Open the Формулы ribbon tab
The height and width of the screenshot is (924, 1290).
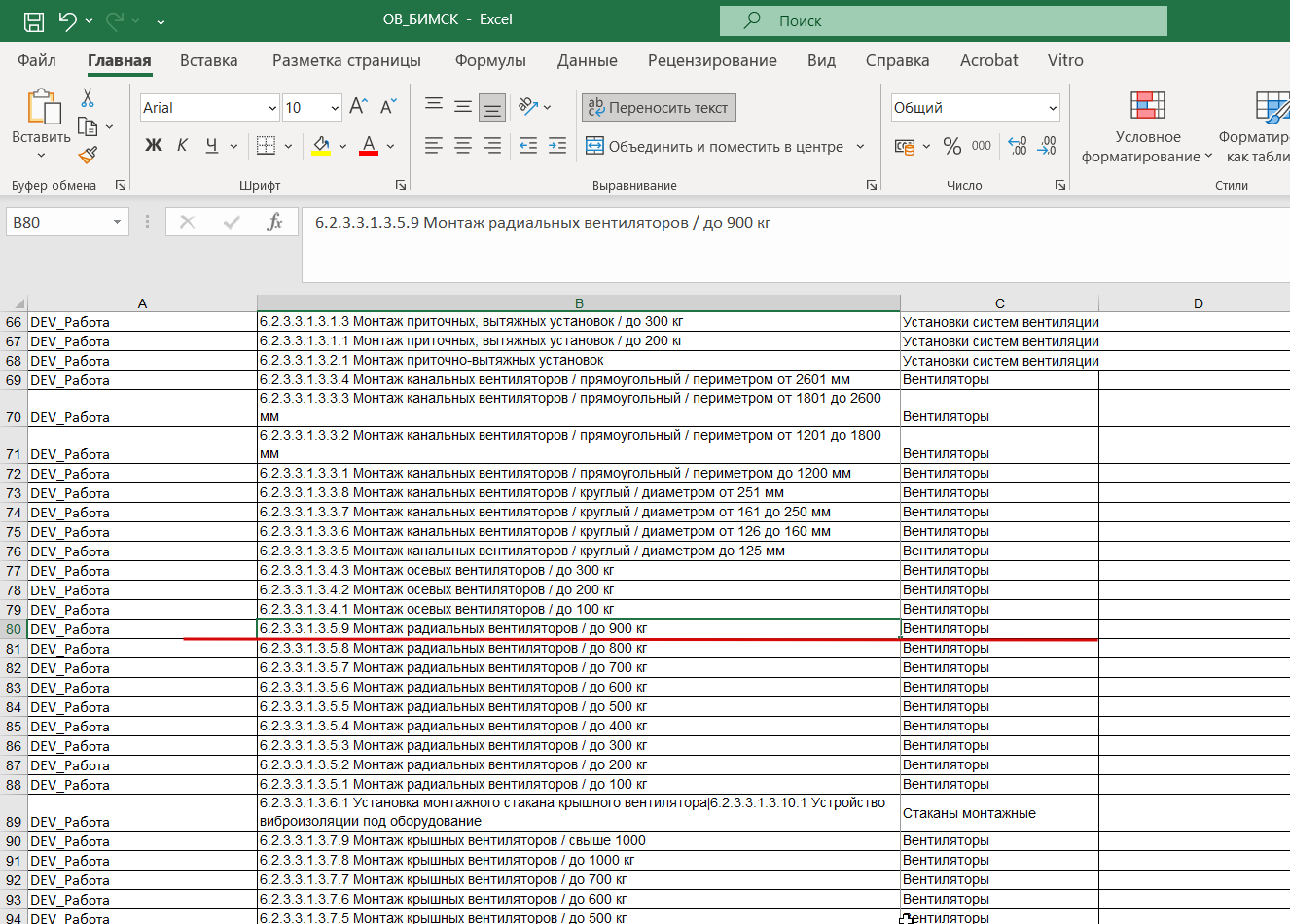[x=490, y=60]
